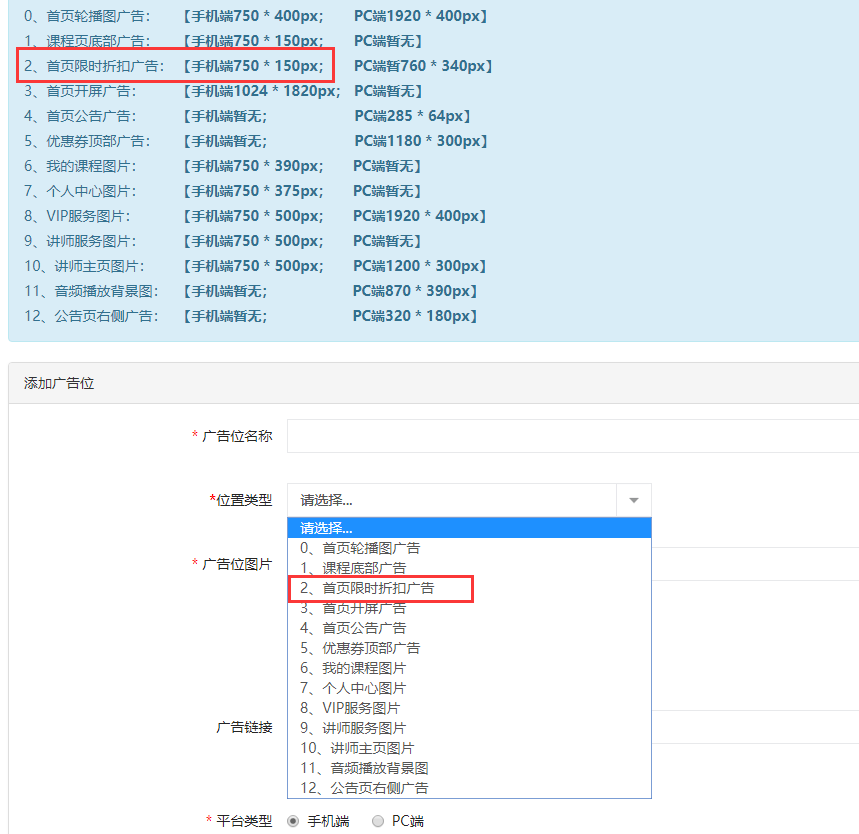
Task: Select option 0、首页轮播图广告
Action: tap(469, 548)
